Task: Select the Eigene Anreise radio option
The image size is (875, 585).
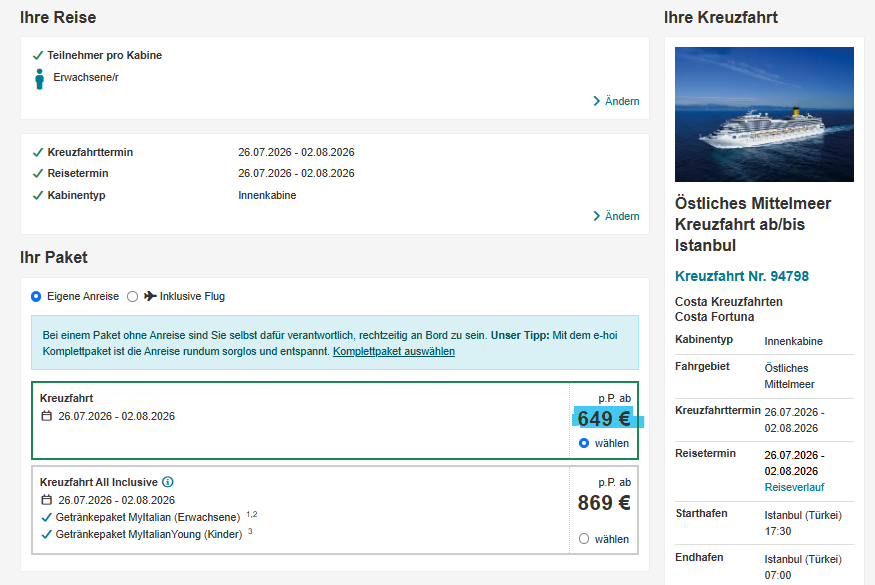Action: point(36,296)
